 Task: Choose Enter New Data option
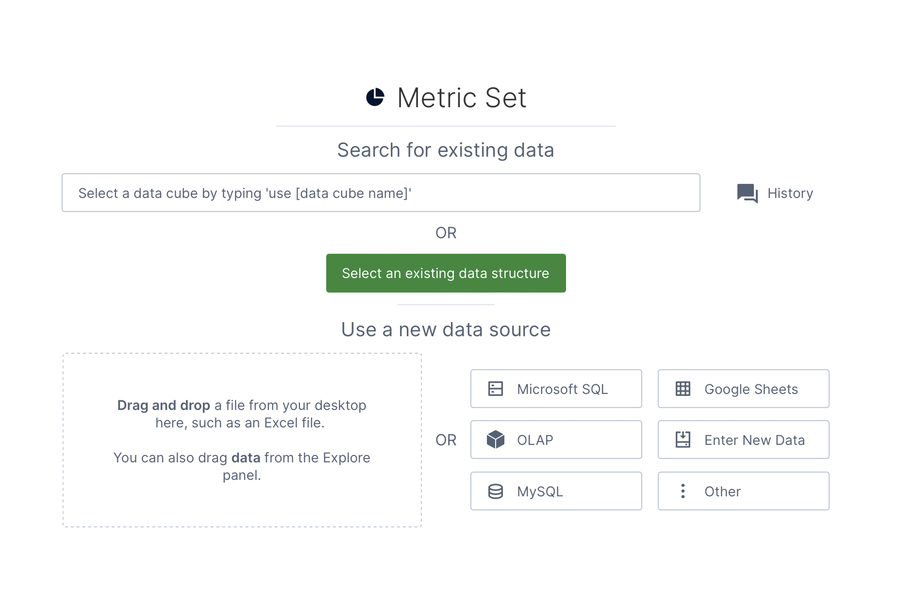[743, 440]
